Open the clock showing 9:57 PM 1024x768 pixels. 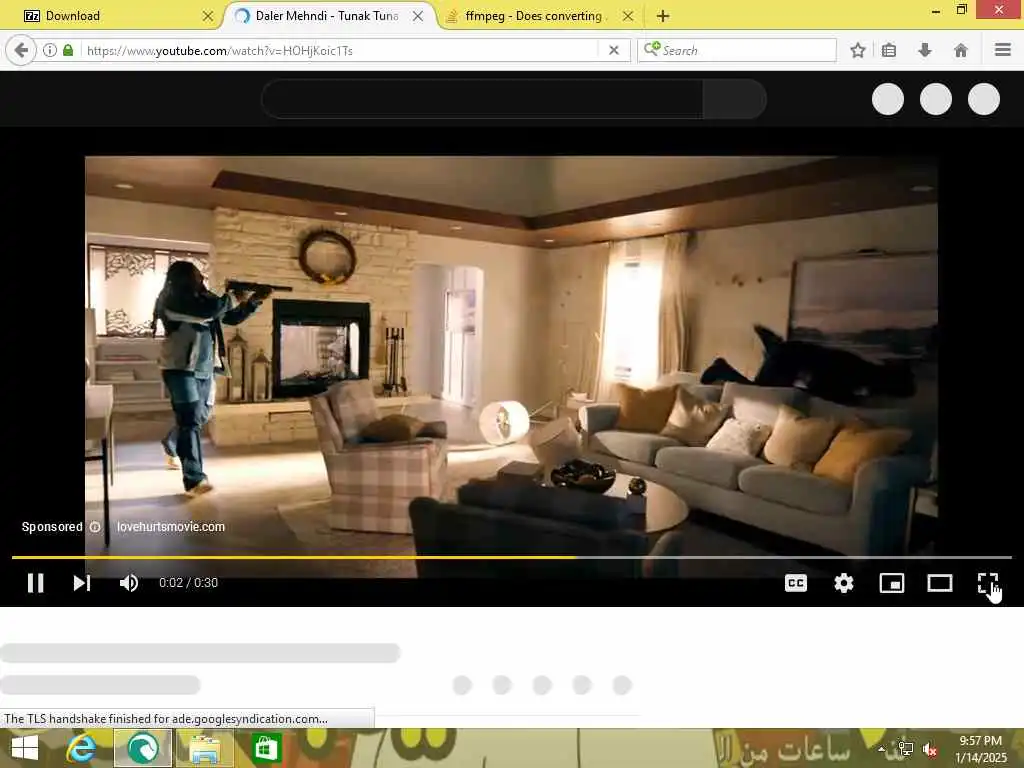pyautogui.click(x=980, y=749)
